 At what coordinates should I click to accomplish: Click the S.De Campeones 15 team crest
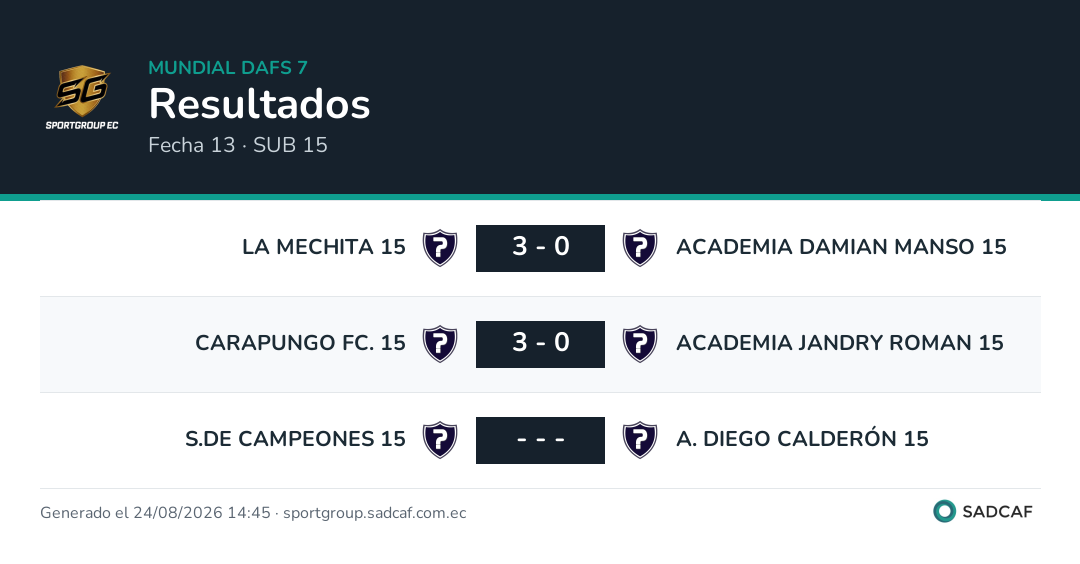tap(440, 440)
